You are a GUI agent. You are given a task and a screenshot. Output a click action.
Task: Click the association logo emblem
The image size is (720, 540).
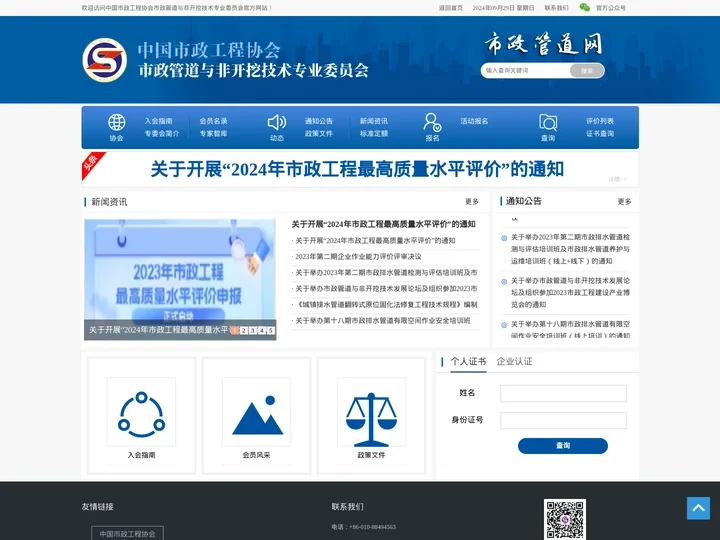105,60
